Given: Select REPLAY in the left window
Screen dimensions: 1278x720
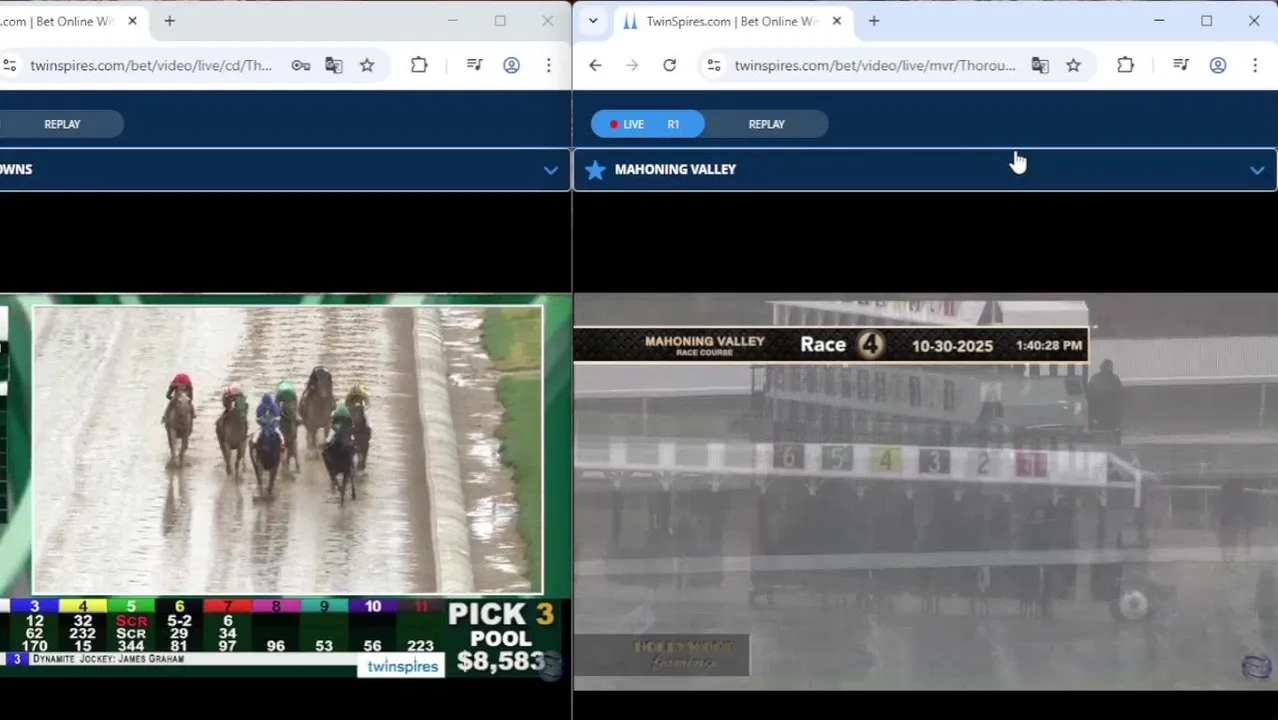Looking at the screenshot, I should click(62, 124).
